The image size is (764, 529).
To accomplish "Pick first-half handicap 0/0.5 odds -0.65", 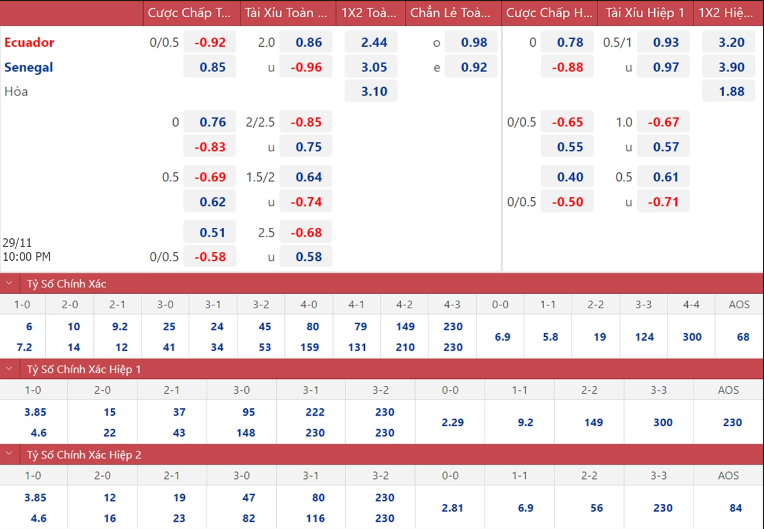I will point(567,122).
